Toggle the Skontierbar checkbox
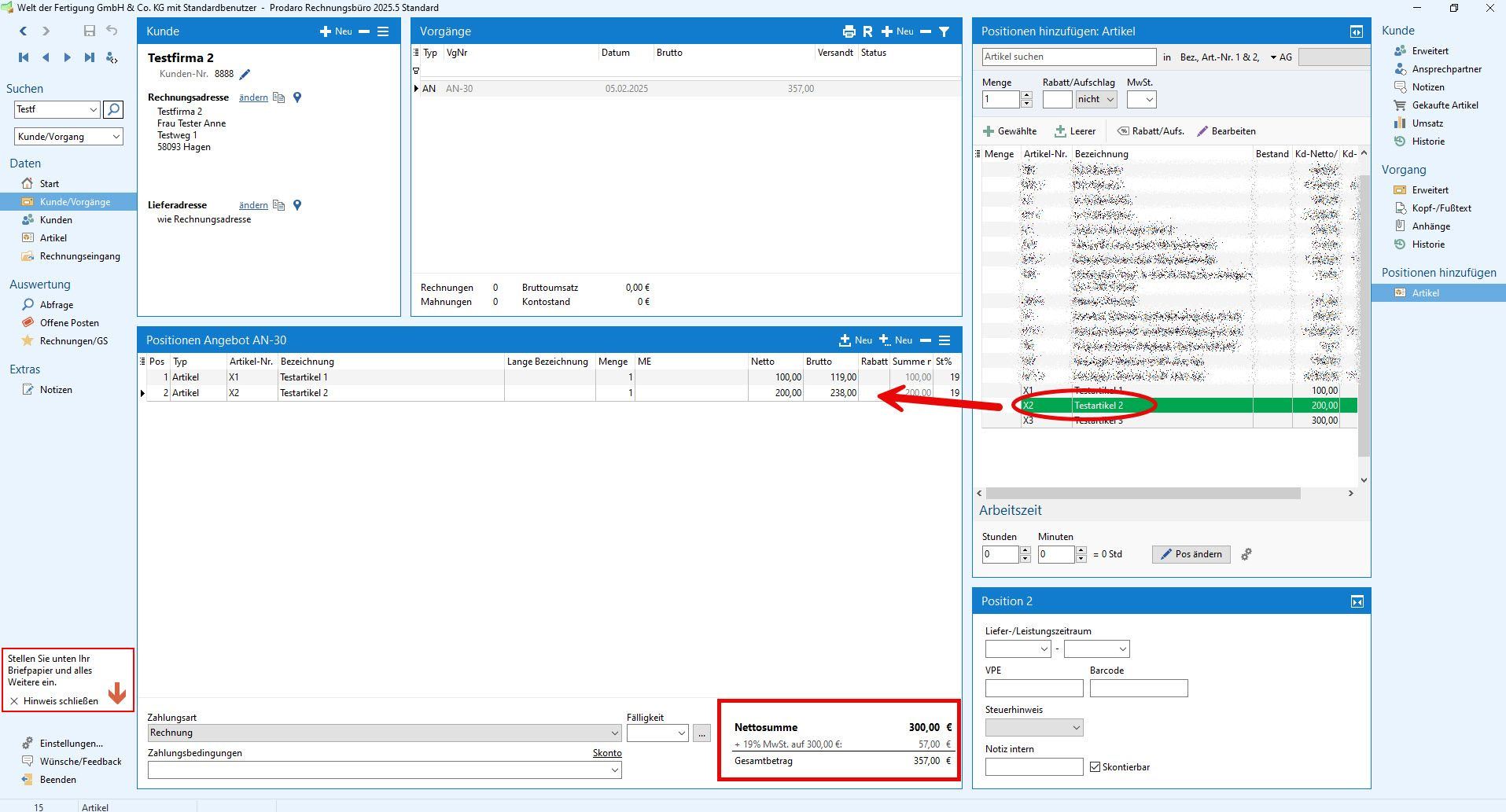The image size is (1506, 812). coord(1095,767)
